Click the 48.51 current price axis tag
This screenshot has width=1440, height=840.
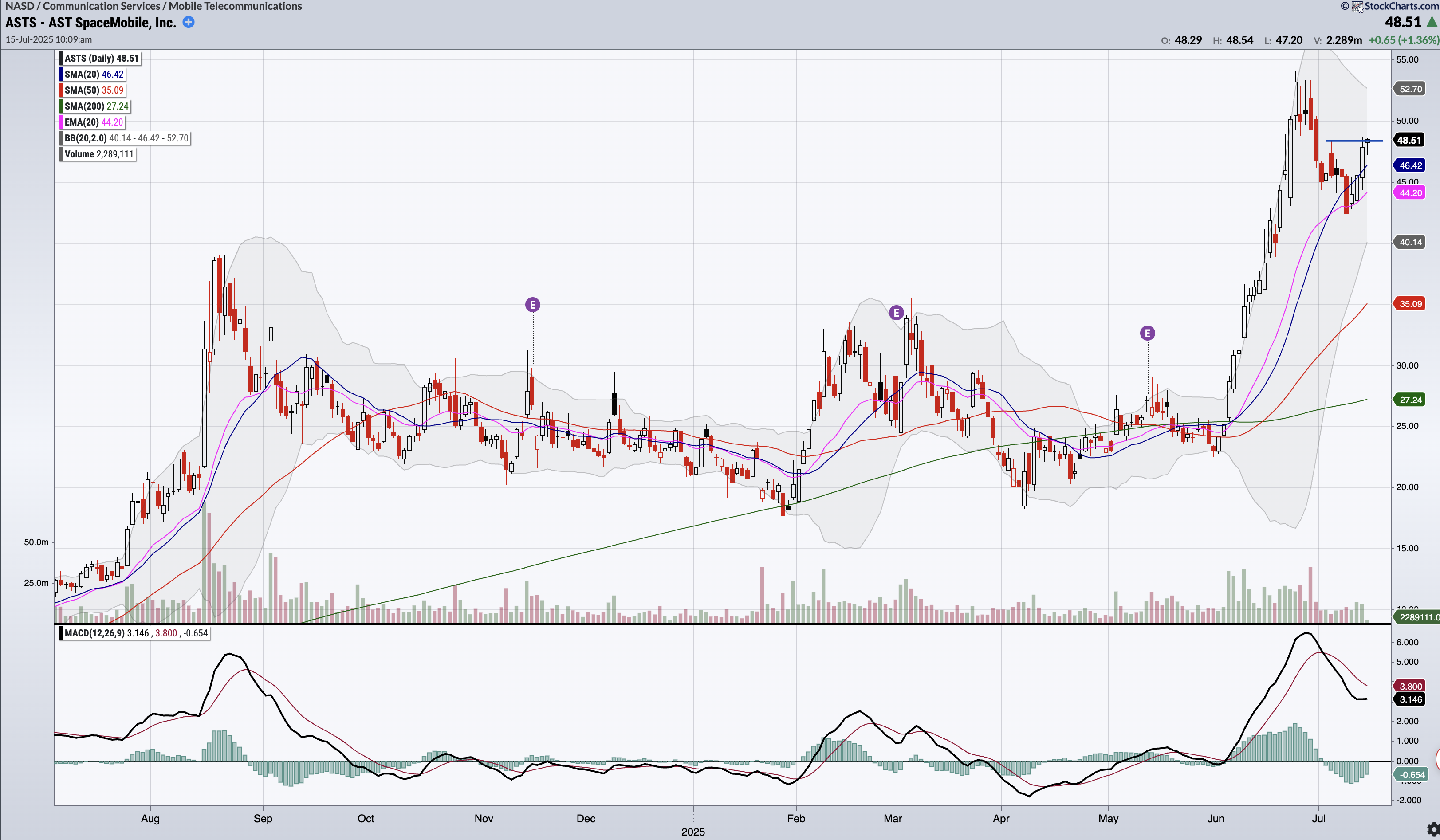[1409, 140]
